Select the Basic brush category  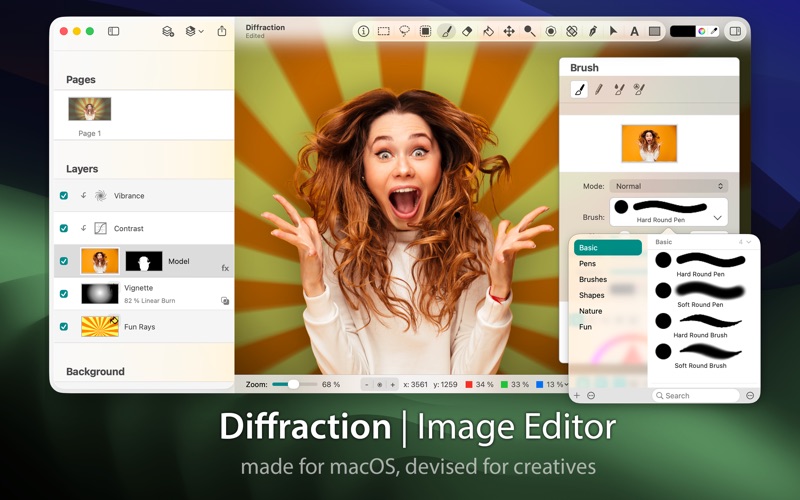pyautogui.click(x=608, y=247)
